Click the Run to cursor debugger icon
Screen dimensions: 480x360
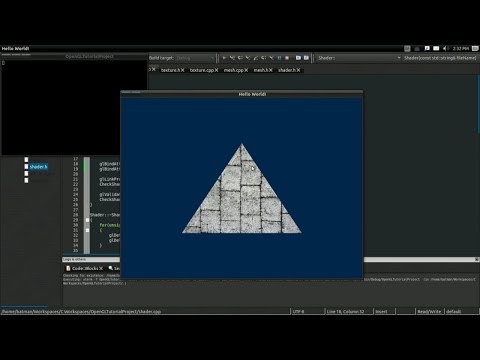click(232, 58)
